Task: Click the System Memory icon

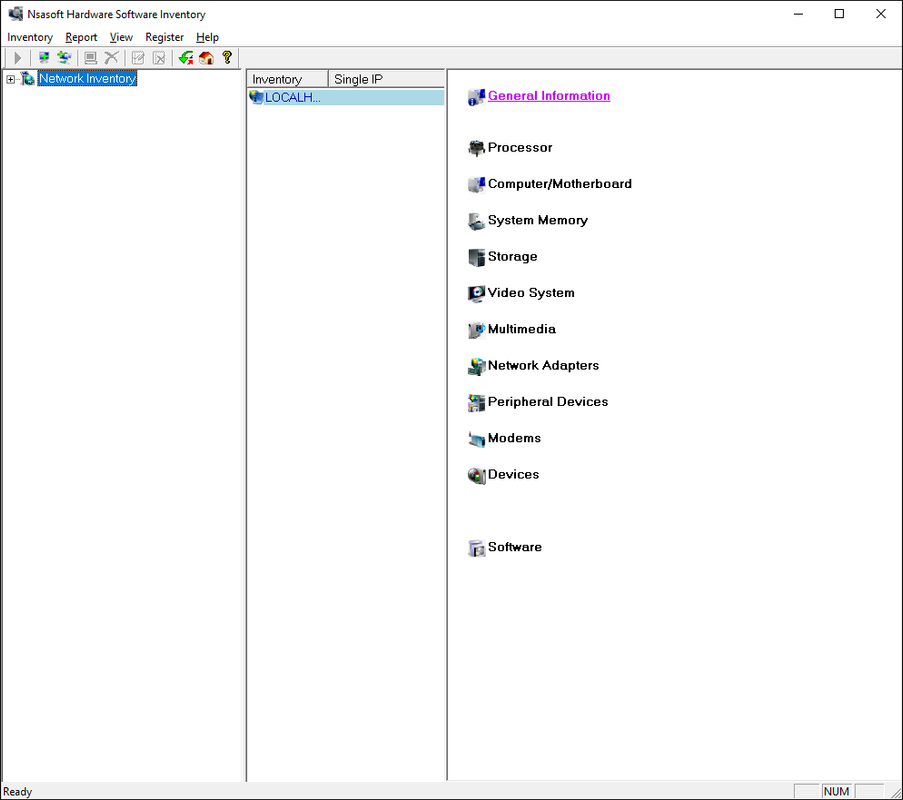Action: (x=476, y=221)
